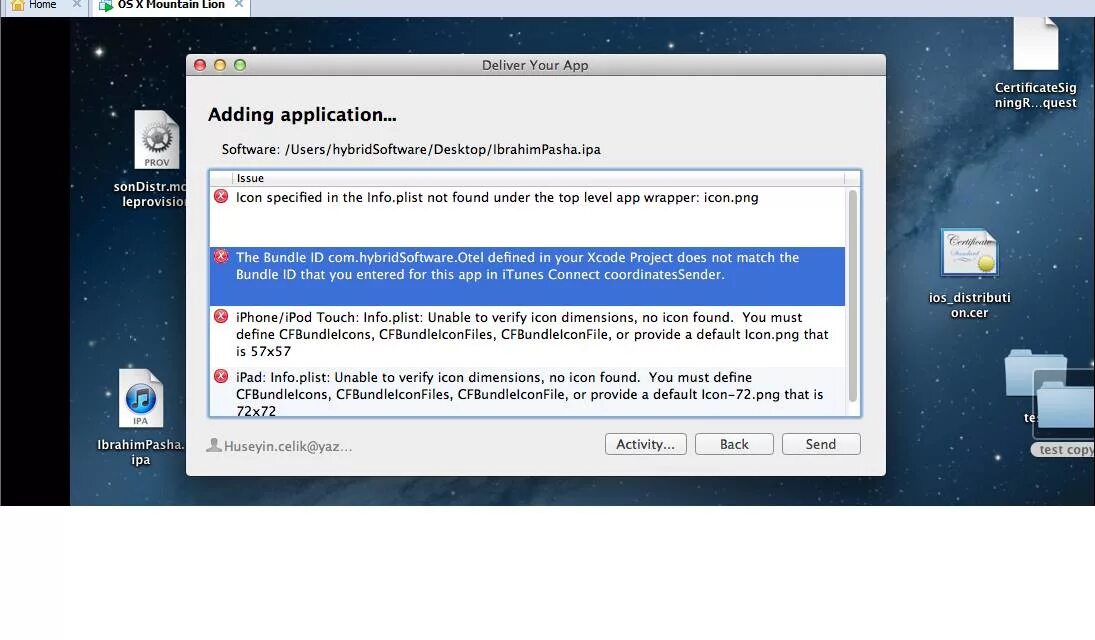Click the user icon beside Huseyin.celik account
The width and height of the screenshot is (1095, 640).
point(214,445)
